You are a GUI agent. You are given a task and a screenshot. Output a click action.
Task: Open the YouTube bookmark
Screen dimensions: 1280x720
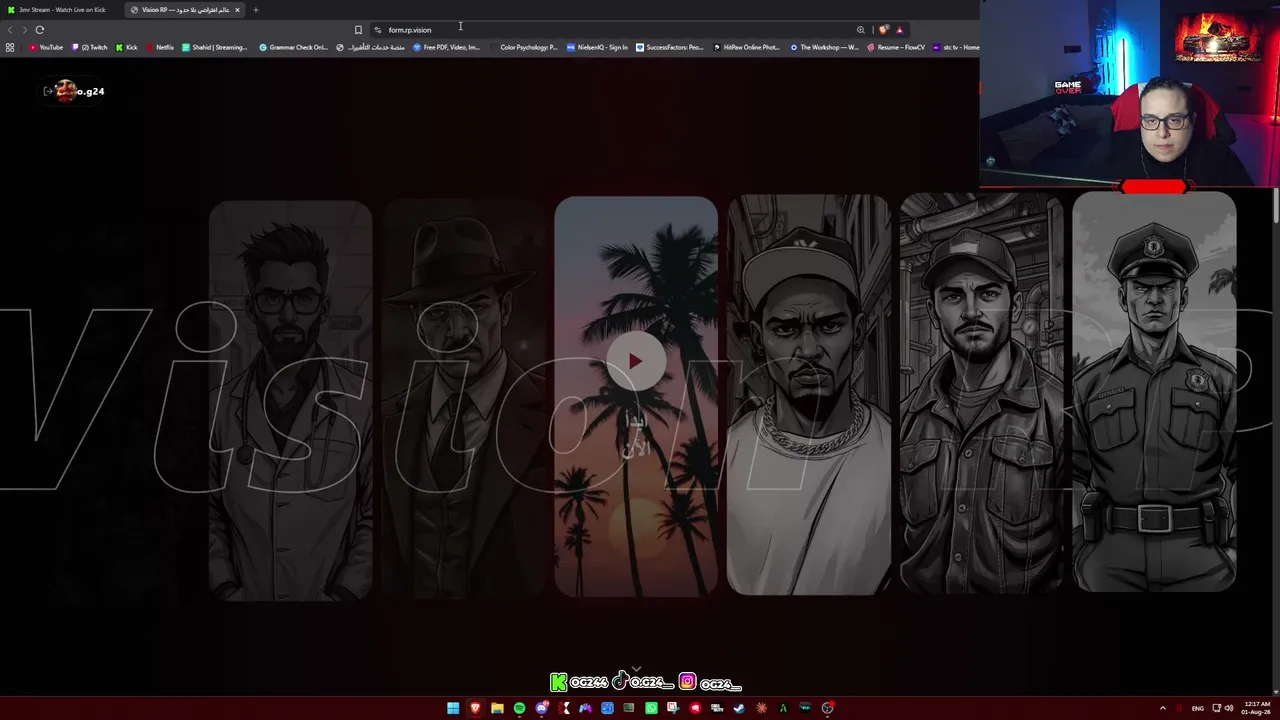pos(46,47)
